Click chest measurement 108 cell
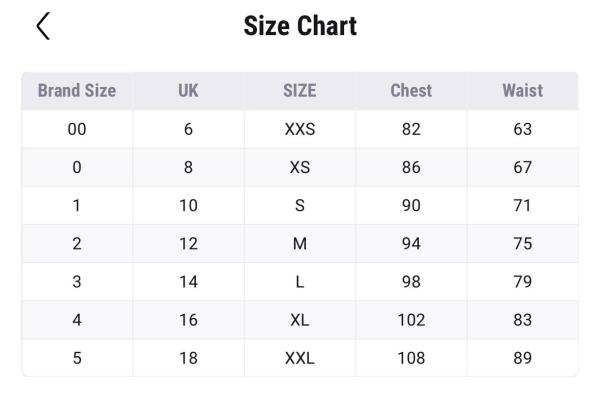Image resolution: width=600 pixels, height=406 pixels. [x=411, y=358]
